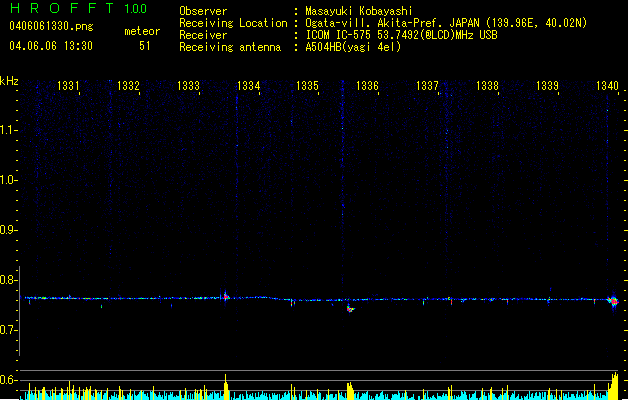Screen dimensions: 629x400
Task: Click the yellow power peak near 1335.7
Action: (350, 391)
